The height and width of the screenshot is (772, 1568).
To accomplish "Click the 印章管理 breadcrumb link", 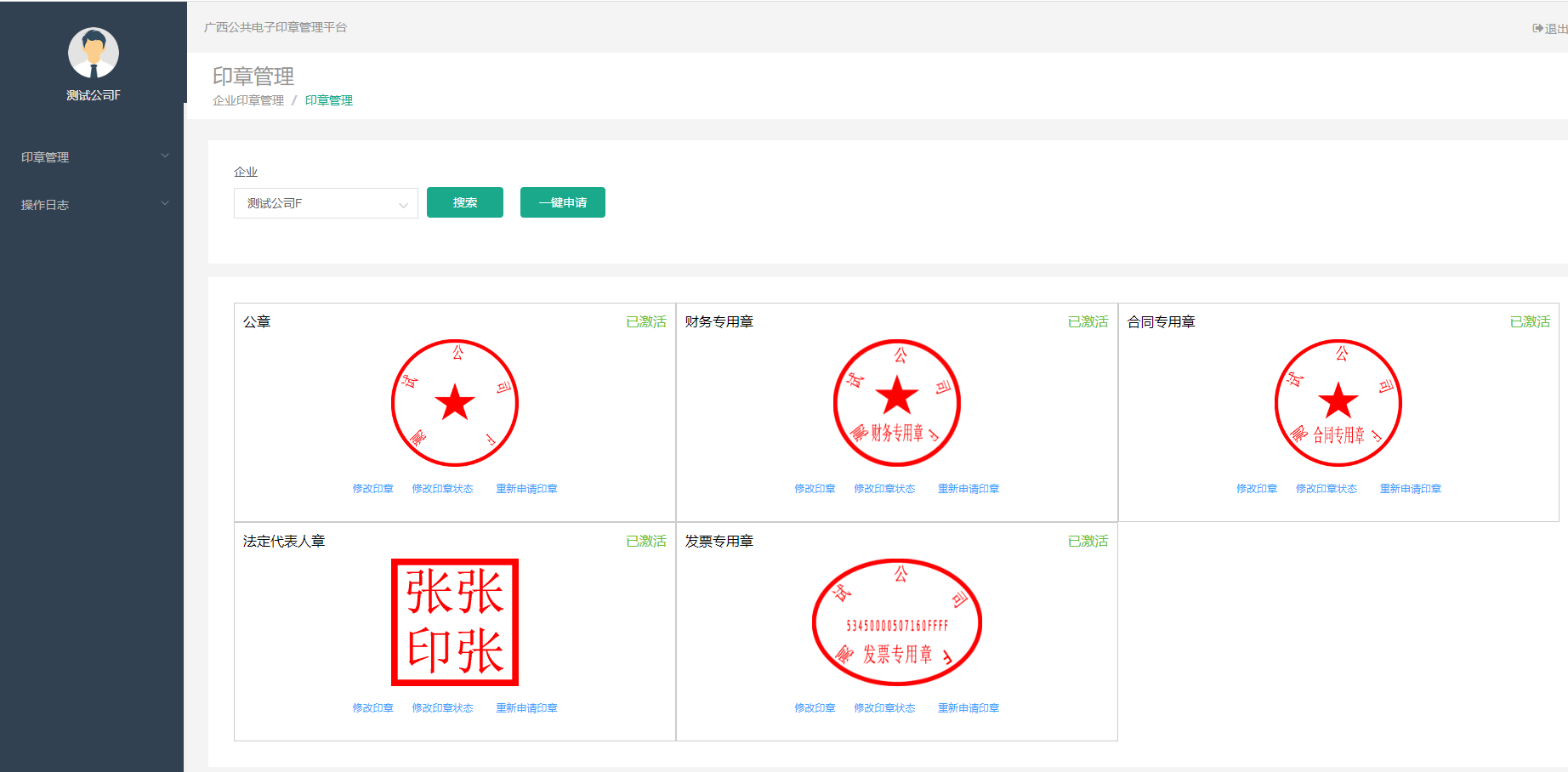I will click(x=329, y=100).
